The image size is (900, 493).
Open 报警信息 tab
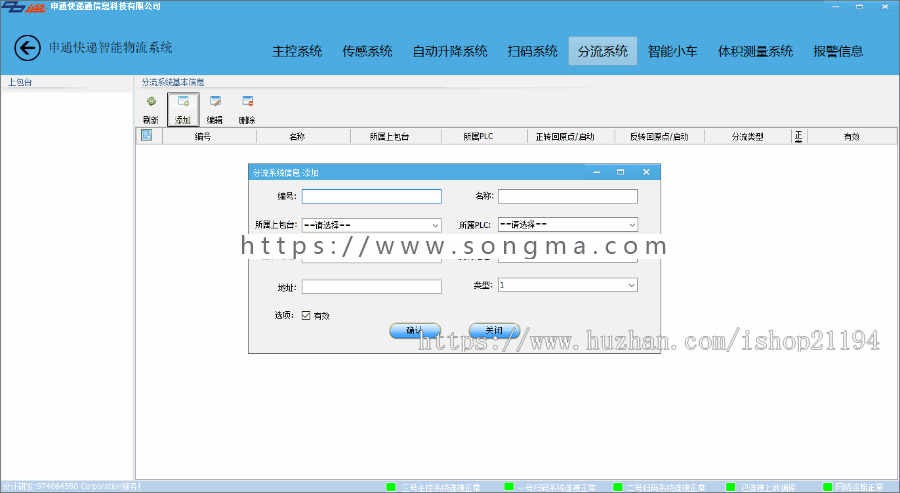[838, 51]
